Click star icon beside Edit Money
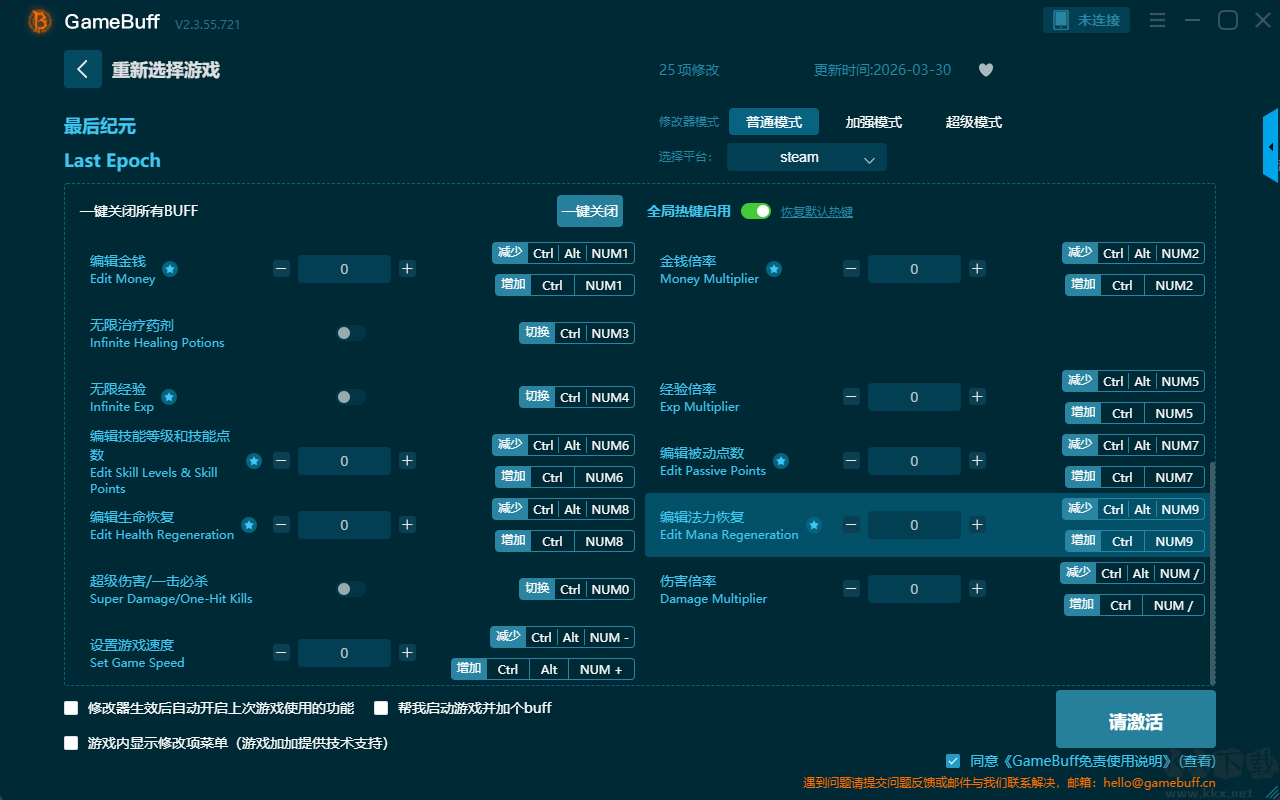Image resolution: width=1280 pixels, height=800 pixels. (170, 269)
